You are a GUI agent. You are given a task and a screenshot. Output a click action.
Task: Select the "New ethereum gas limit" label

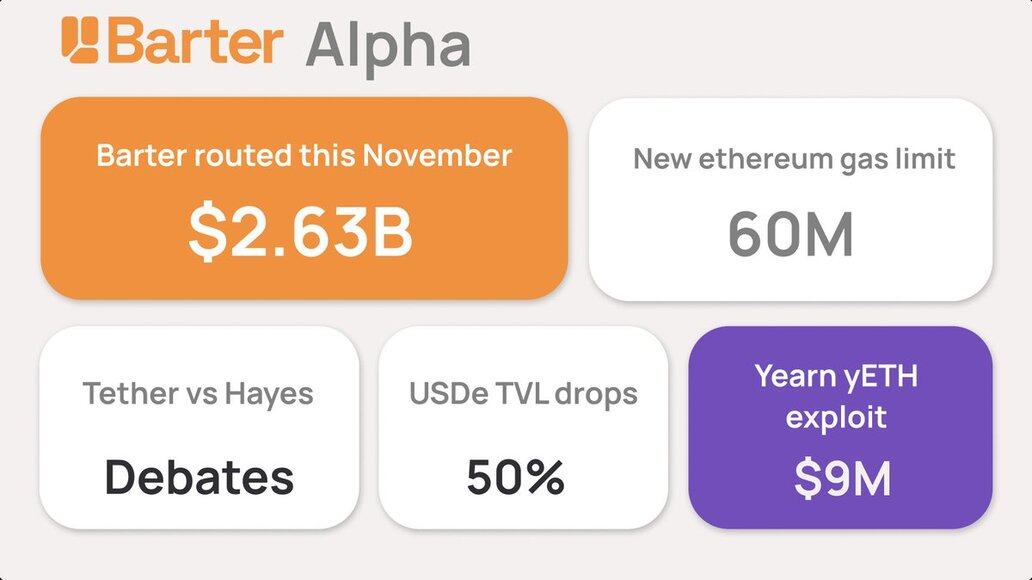[794, 158]
